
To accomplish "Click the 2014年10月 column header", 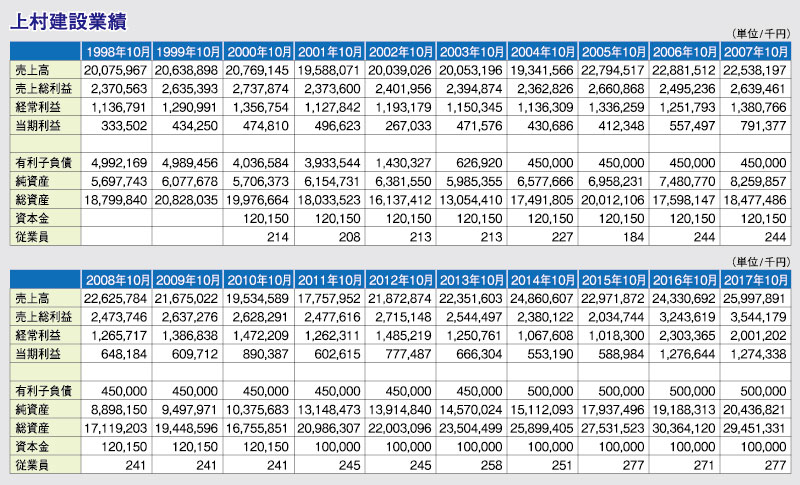I will pyautogui.click(x=542, y=280).
